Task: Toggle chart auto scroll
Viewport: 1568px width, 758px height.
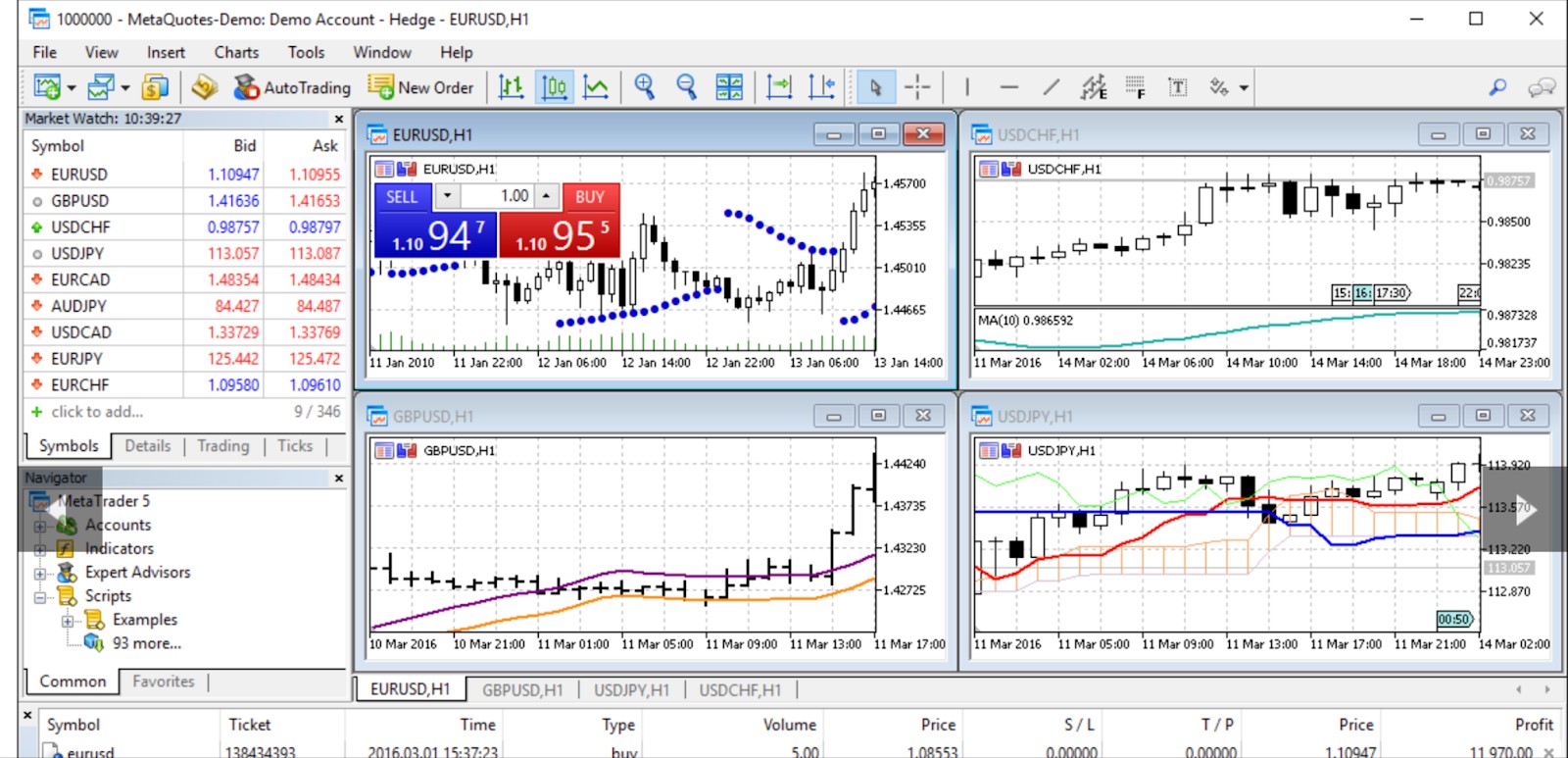Action: (779, 87)
